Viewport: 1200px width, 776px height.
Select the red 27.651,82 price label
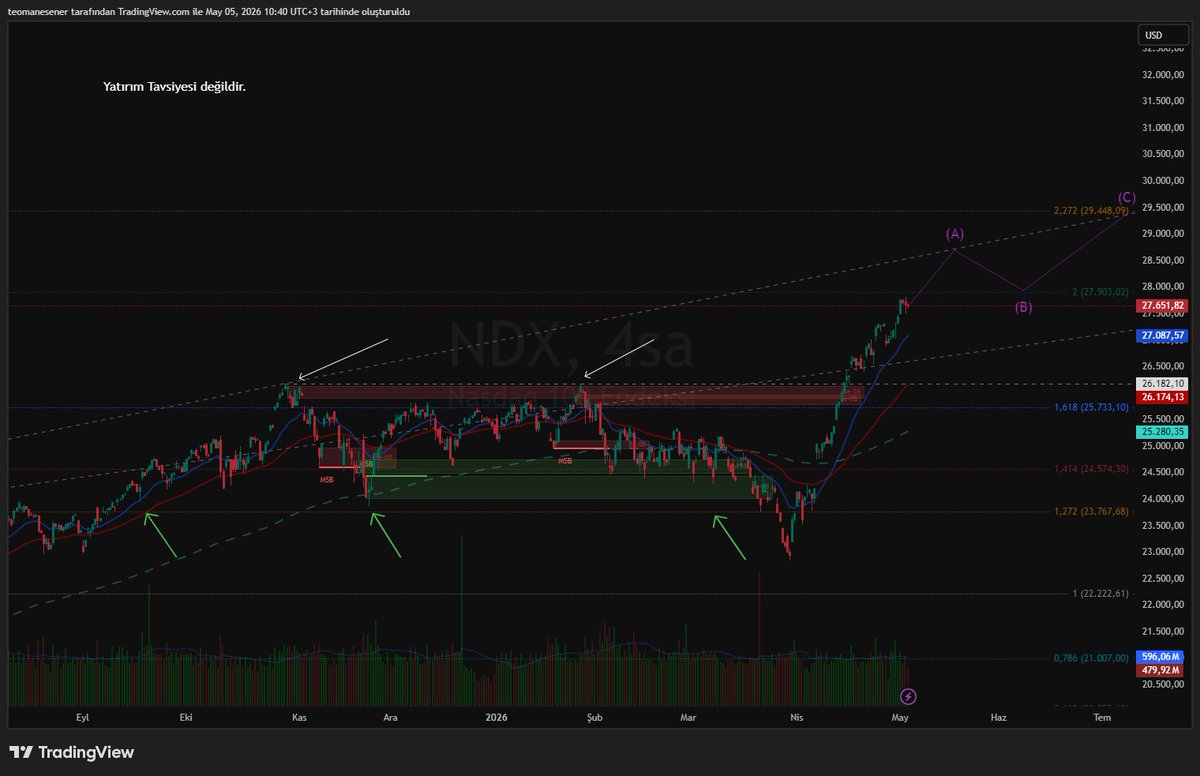[1162, 305]
